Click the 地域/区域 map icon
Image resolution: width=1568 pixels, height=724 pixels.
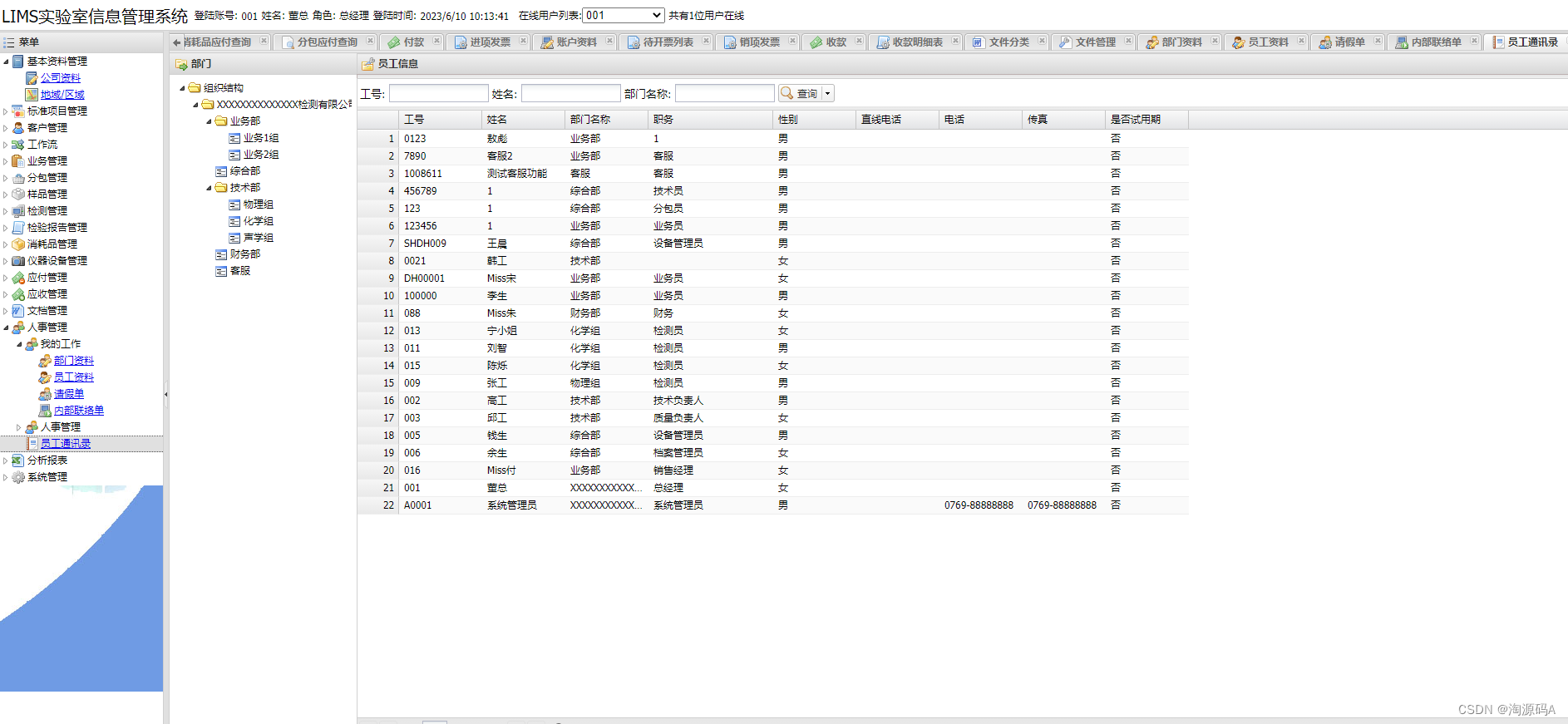click(32, 95)
